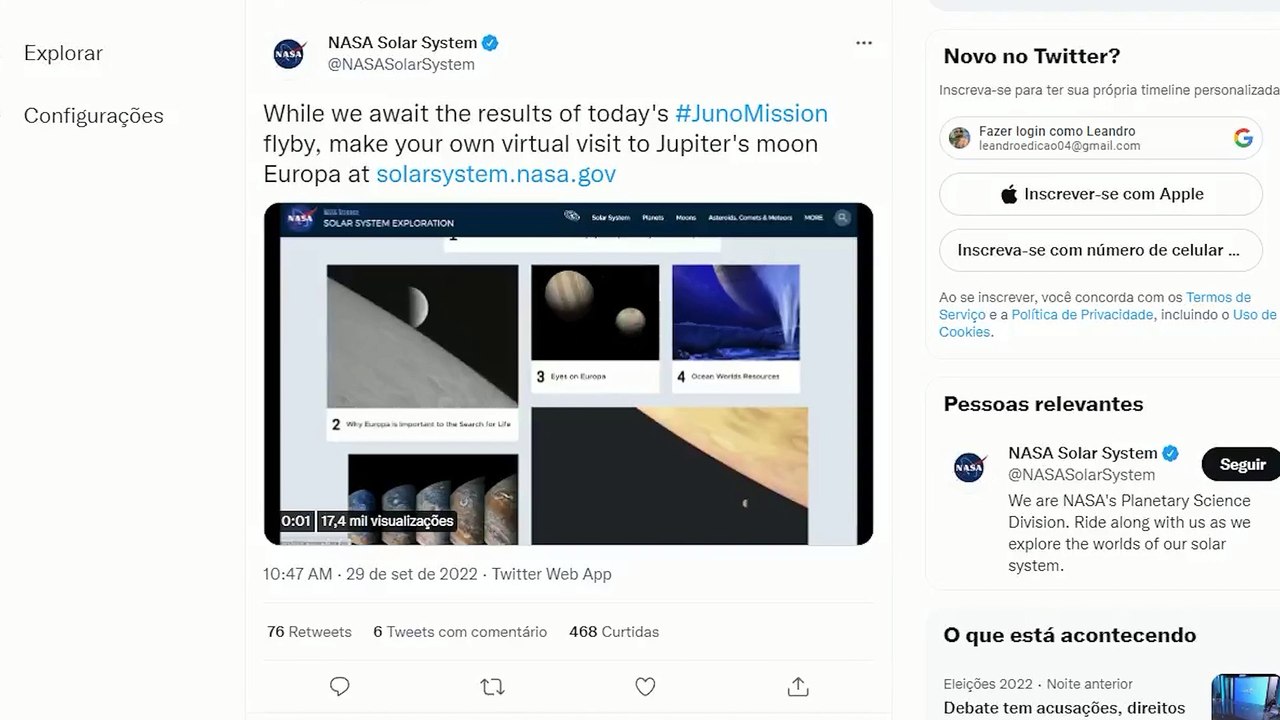
Task: Play the embedded Europa video thumbnail
Action: (568, 374)
